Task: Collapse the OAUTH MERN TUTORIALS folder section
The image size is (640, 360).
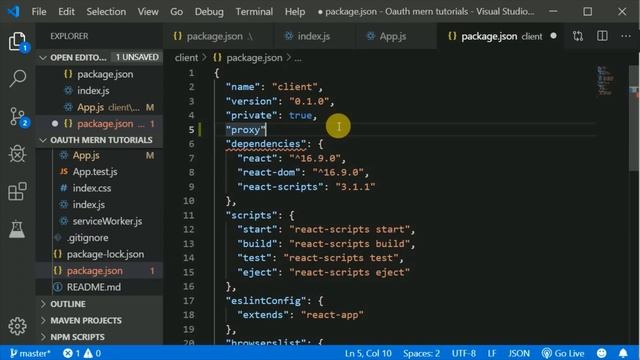Action: (99, 140)
